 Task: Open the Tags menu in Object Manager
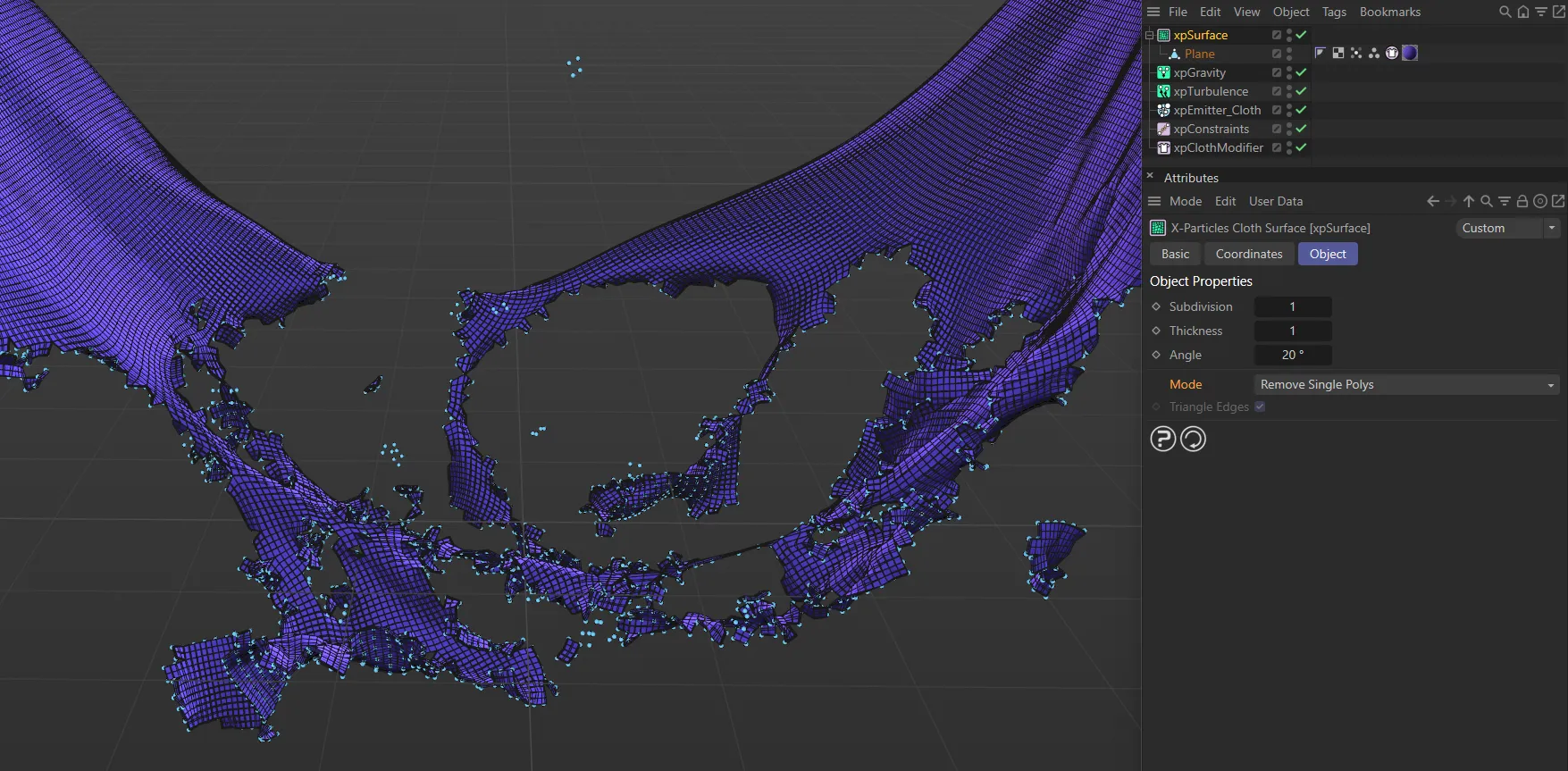1334,13
